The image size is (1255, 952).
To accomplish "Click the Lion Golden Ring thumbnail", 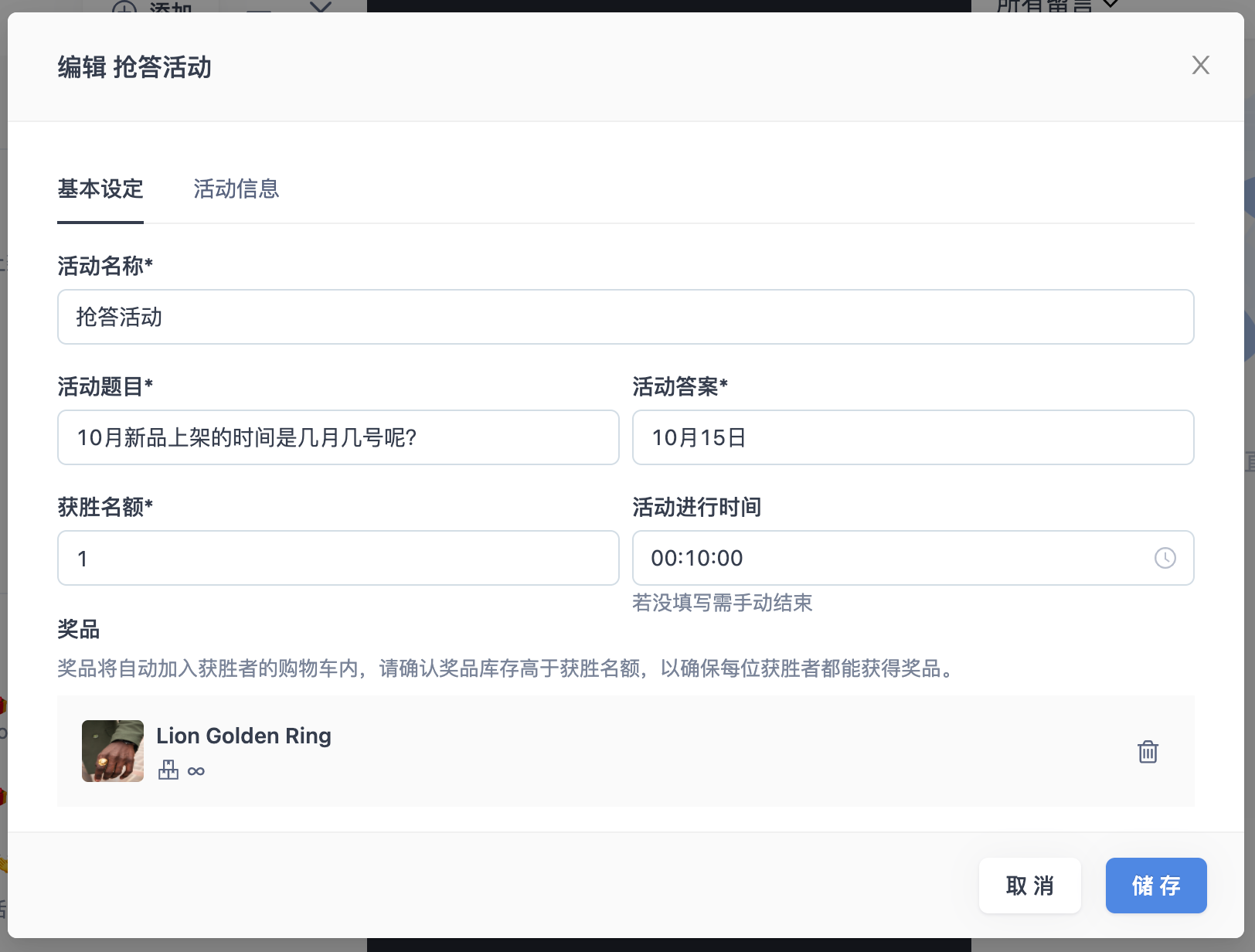I will pyautogui.click(x=113, y=751).
